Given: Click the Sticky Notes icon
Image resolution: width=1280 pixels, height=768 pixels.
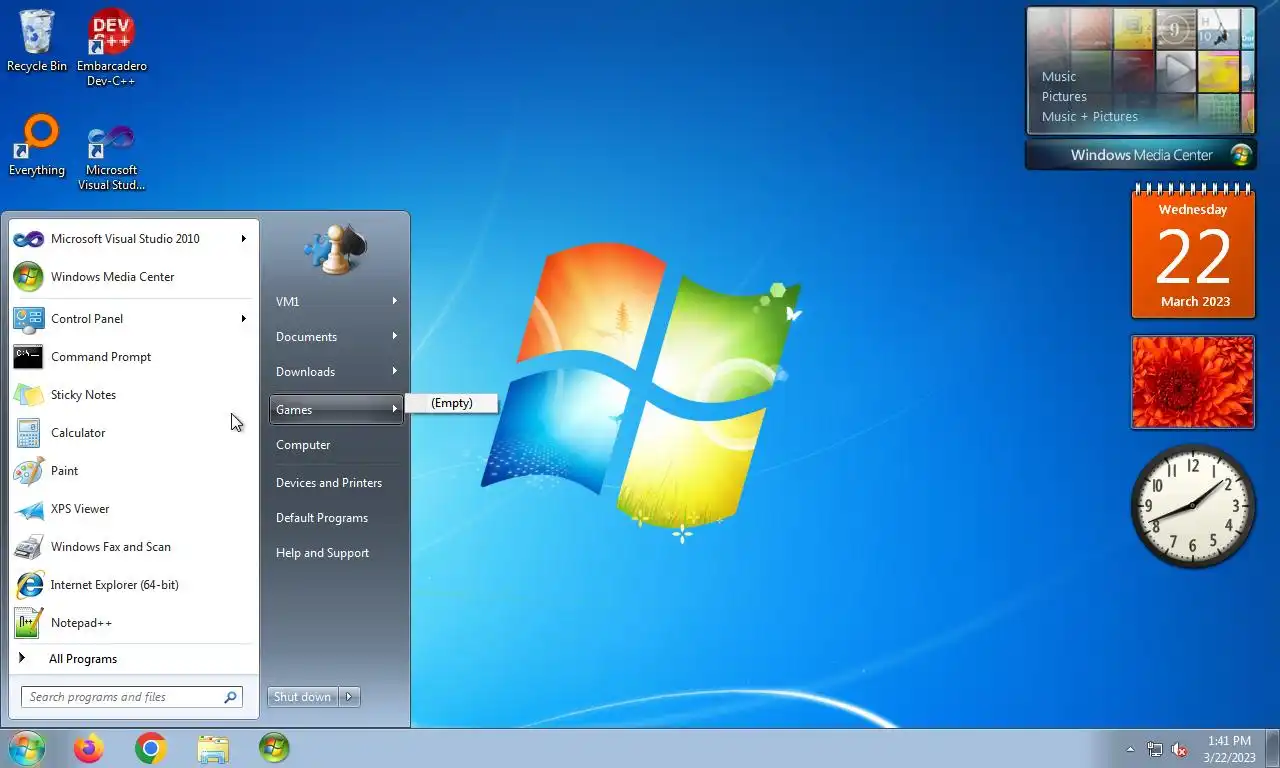Looking at the screenshot, I should coord(28,395).
